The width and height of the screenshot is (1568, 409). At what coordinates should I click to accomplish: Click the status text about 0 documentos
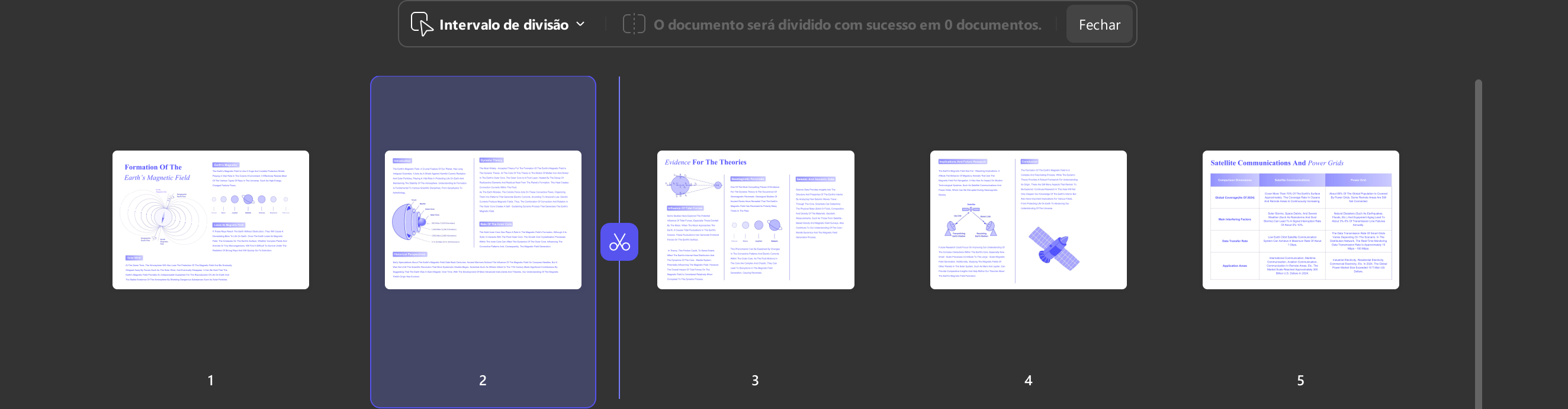[x=847, y=25]
